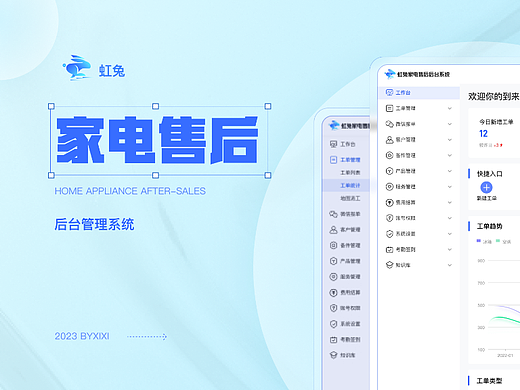This screenshot has width=520, height=390.
Task: Expand 系统设置 chevron in front window
Action: click(x=450, y=234)
